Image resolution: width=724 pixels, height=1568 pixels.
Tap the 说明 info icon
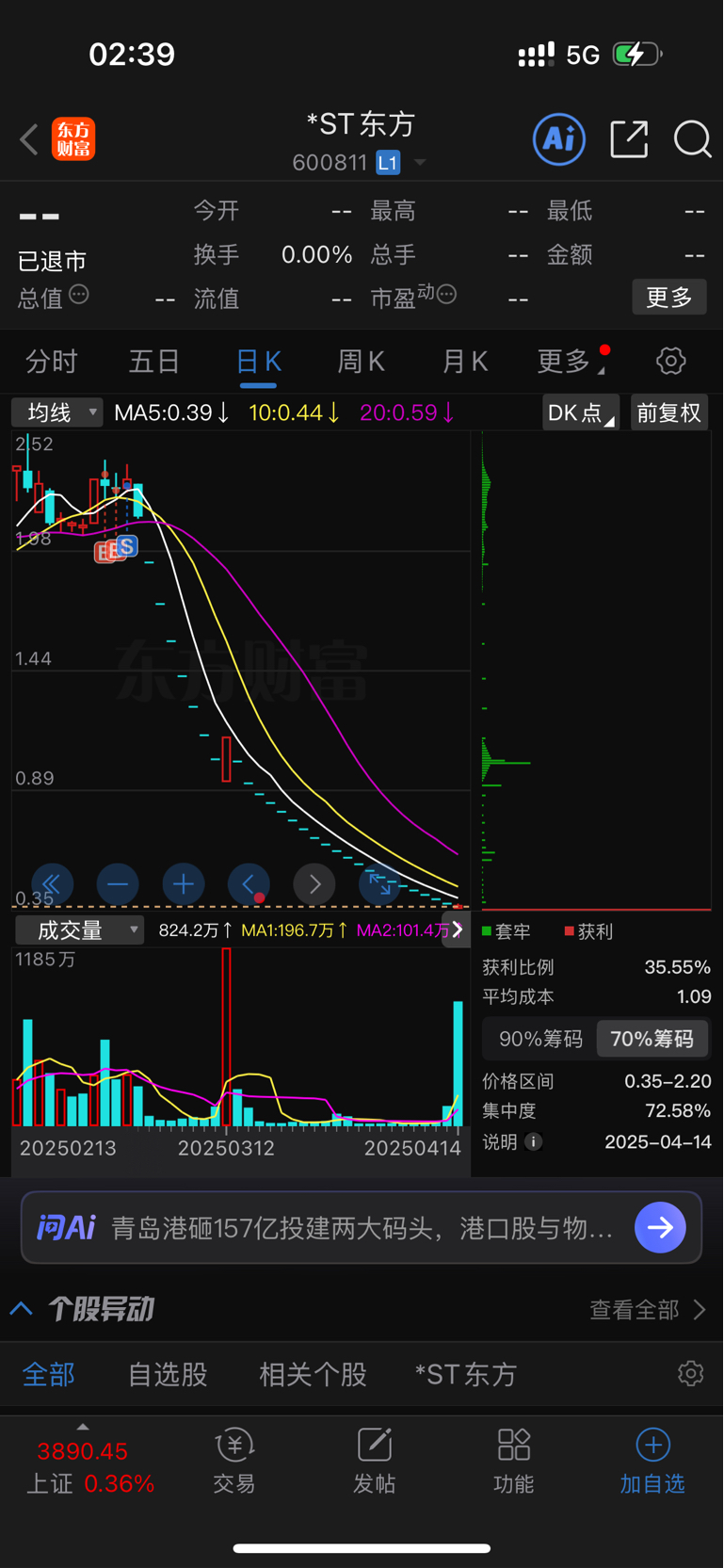(x=534, y=1141)
